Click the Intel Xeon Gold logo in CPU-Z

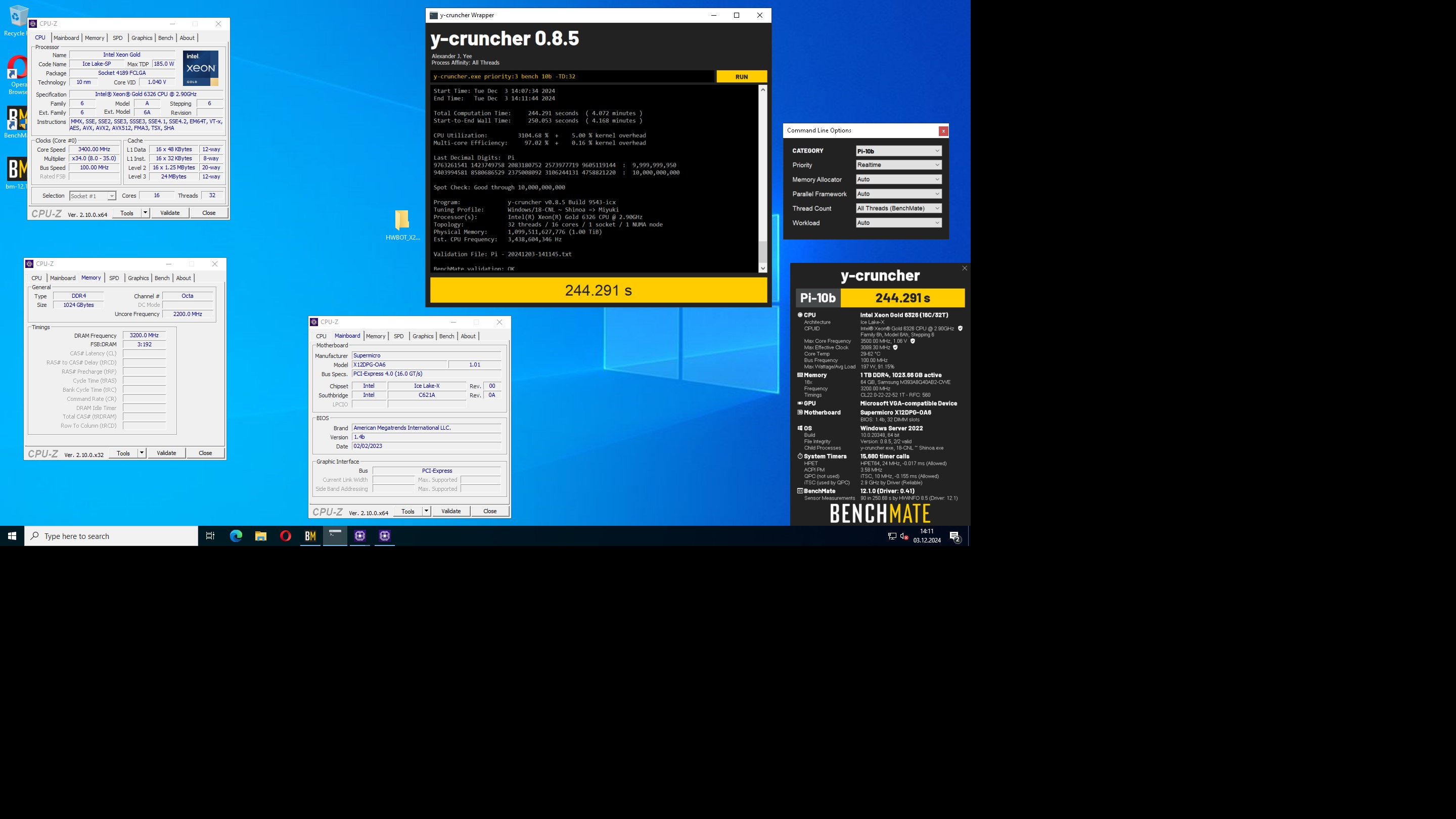(201, 68)
